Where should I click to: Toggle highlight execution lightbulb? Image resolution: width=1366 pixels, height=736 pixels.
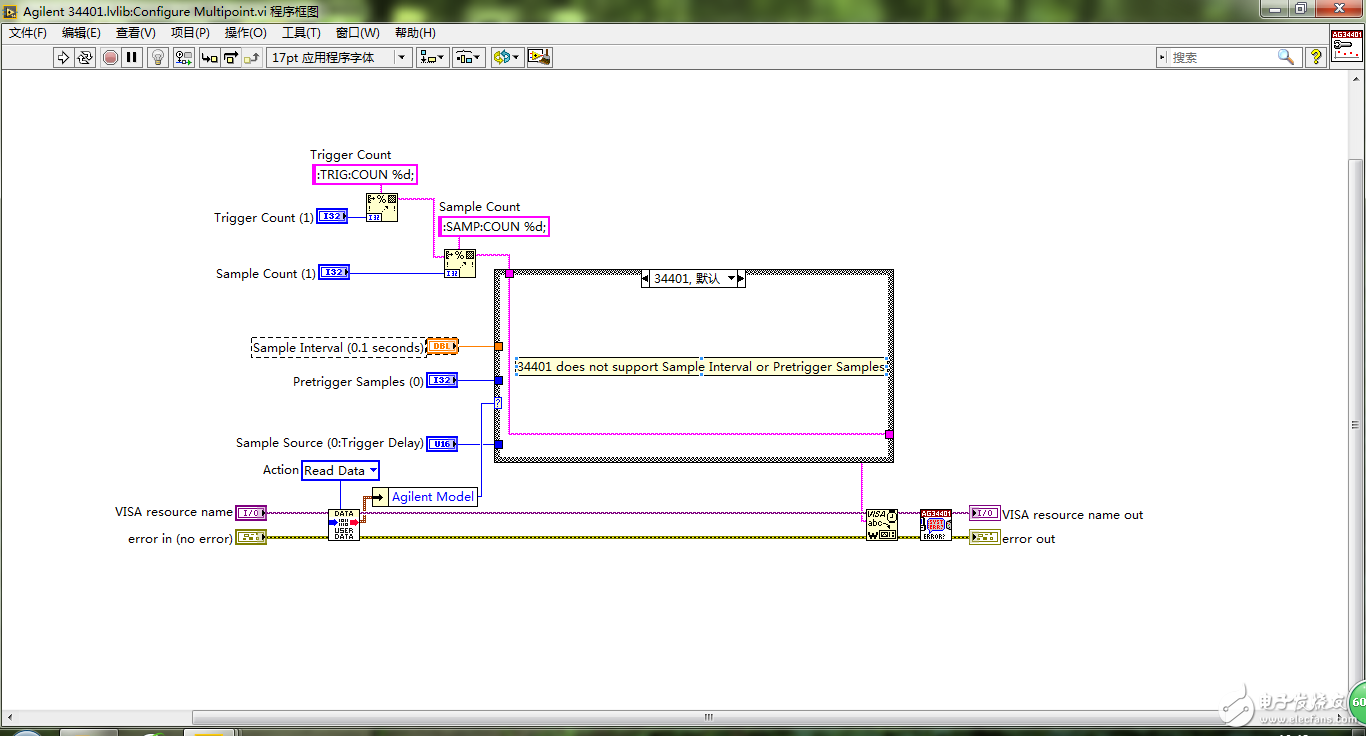point(158,58)
